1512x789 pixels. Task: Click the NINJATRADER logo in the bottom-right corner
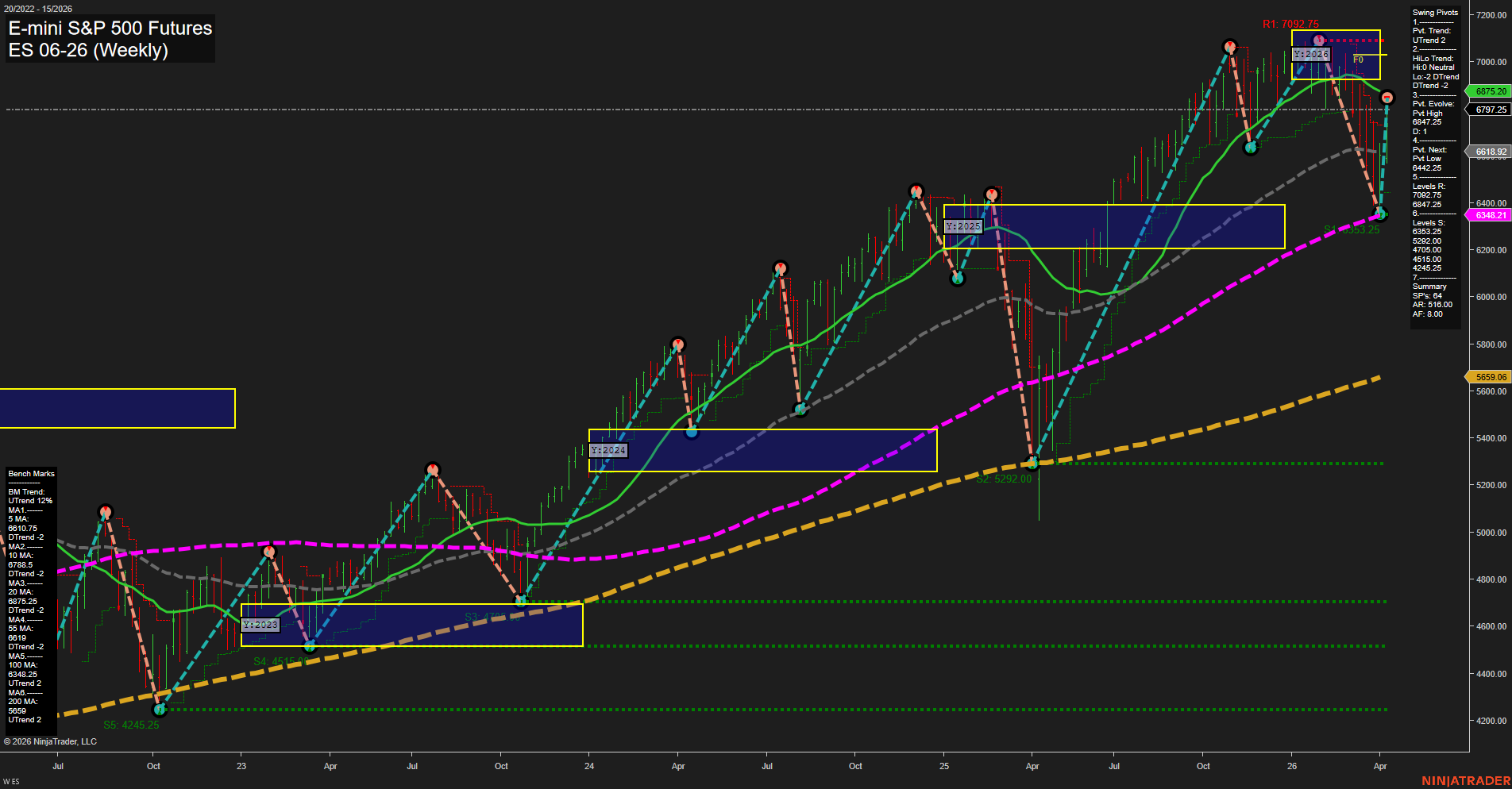point(1468,779)
